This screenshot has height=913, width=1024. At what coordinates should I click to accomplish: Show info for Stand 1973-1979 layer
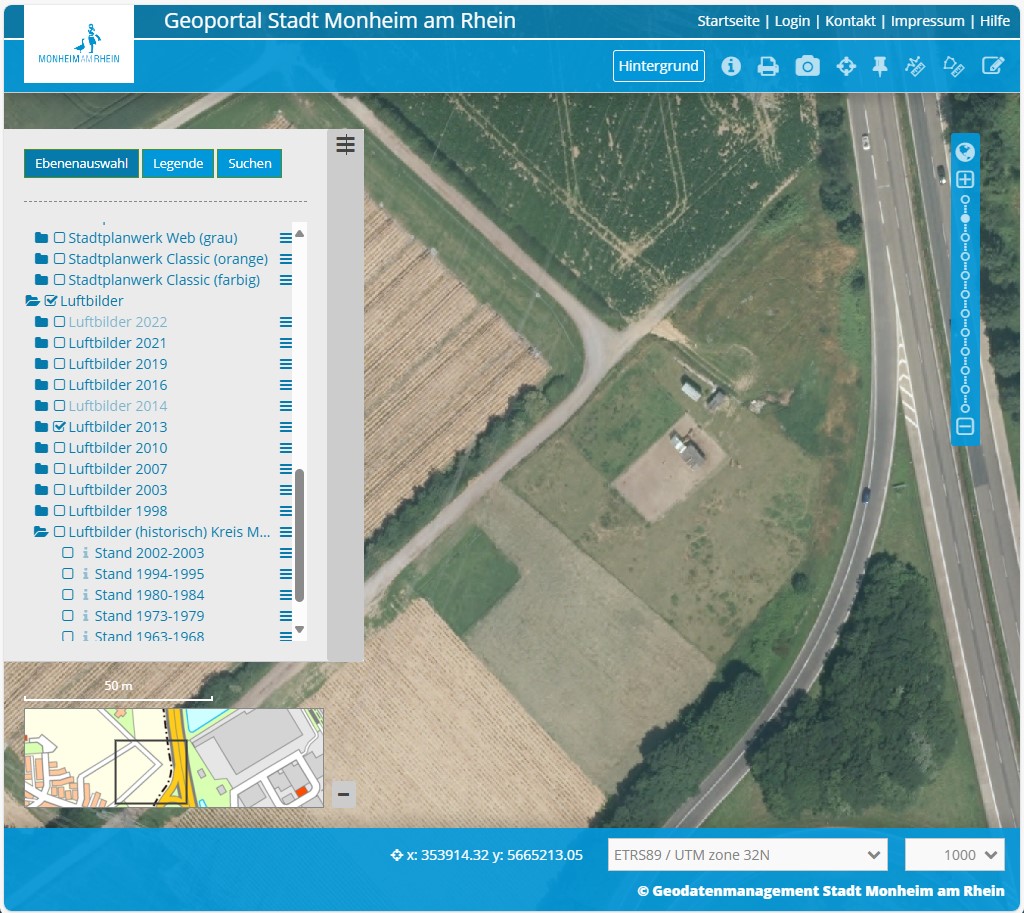[x=86, y=616]
